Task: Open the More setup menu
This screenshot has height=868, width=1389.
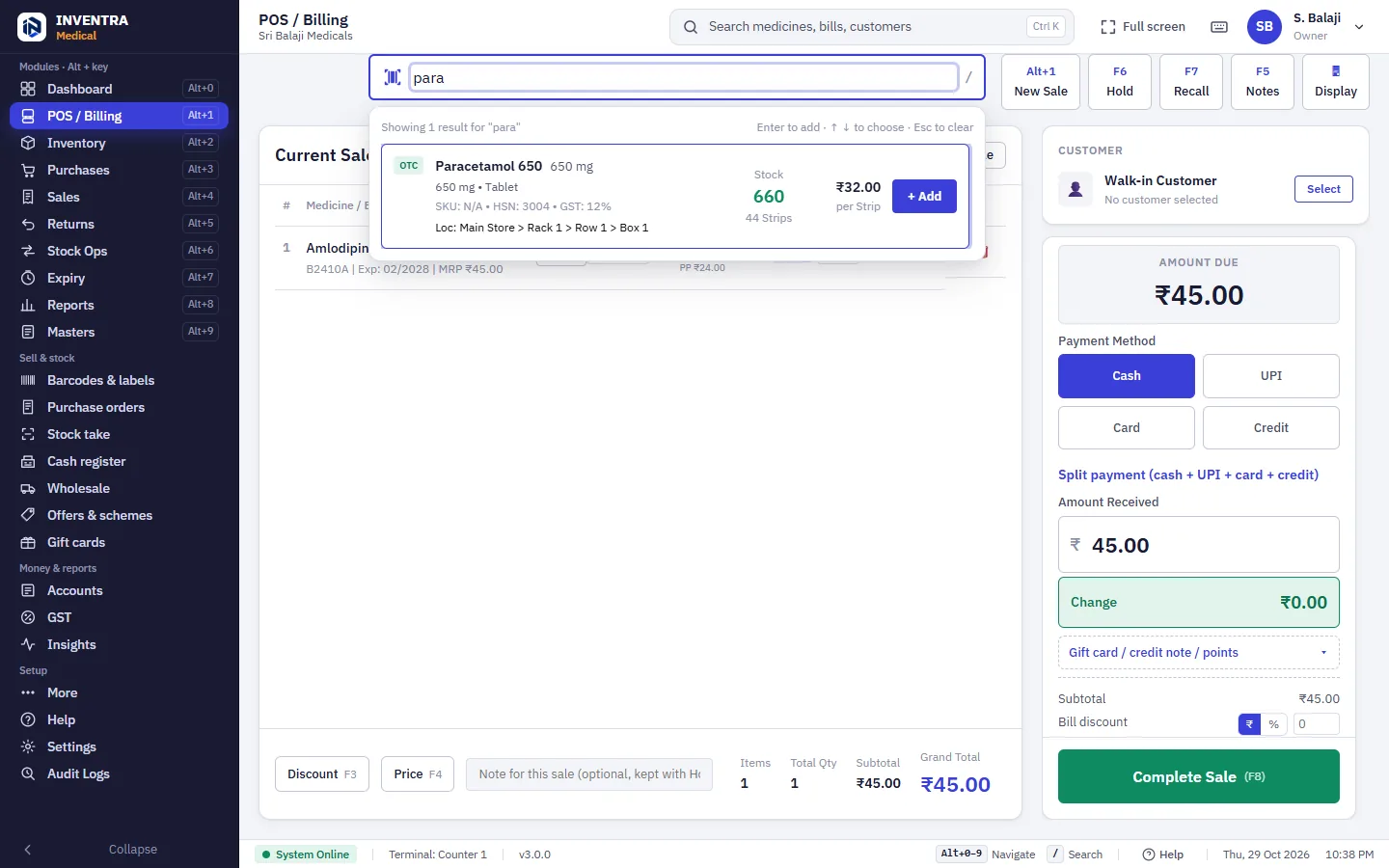Action: (119, 692)
